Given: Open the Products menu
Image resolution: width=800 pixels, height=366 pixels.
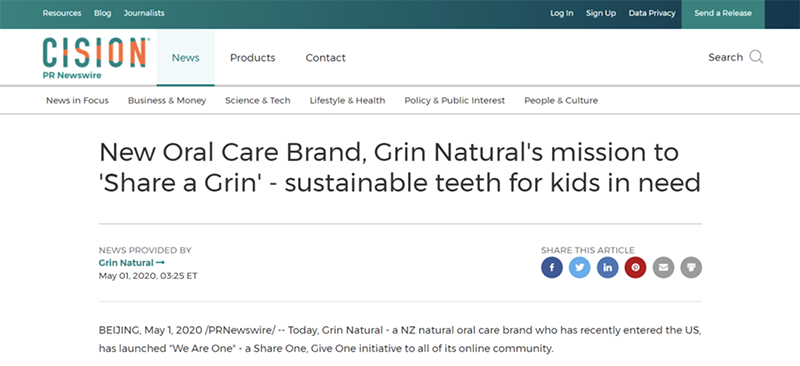Looking at the screenshot, I should click(253, 58).
